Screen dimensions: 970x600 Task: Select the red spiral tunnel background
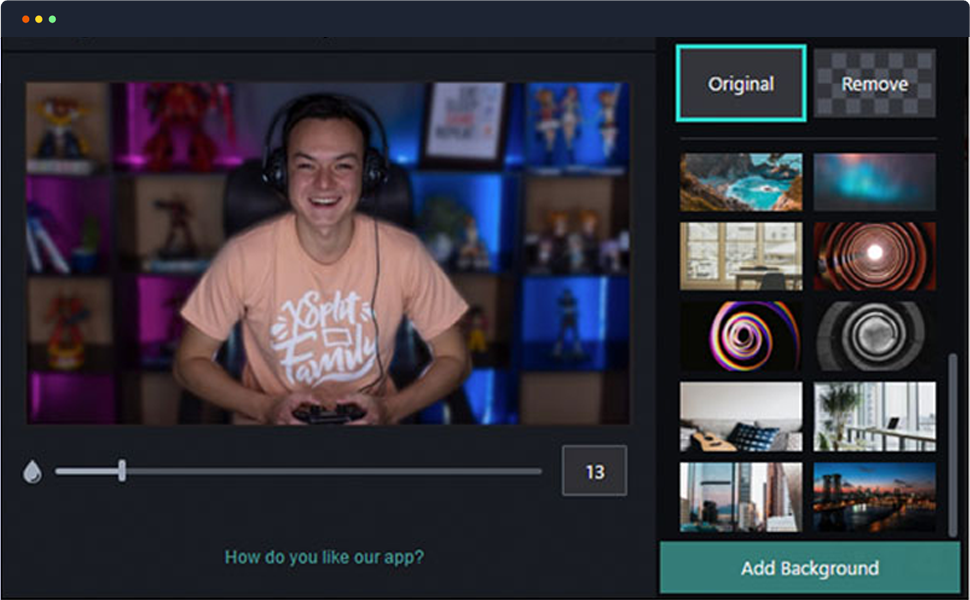click(x=874, y=256)
